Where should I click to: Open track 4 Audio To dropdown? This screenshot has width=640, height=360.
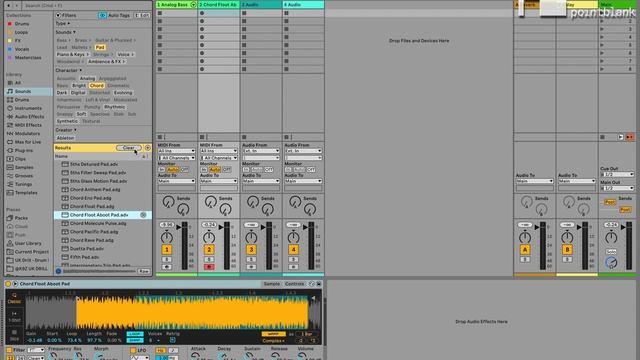[x=303, y=181]
